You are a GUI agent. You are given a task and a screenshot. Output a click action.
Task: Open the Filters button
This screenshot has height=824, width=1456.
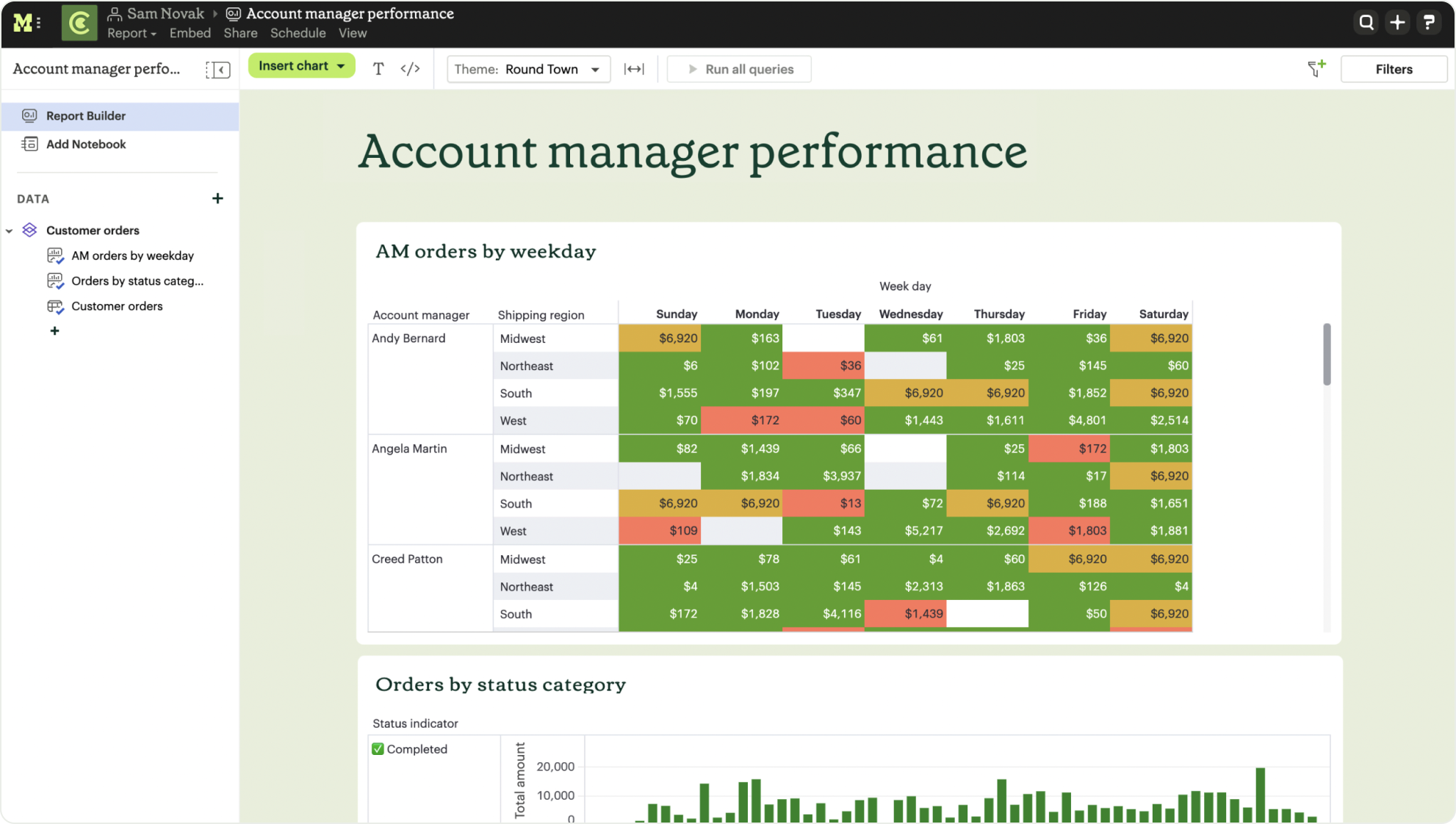pyautogui.click(x=1394, y=69)
